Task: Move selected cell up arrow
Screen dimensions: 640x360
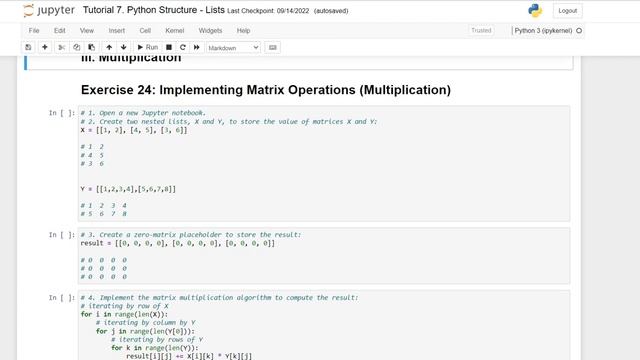Action: coord(109,47)
